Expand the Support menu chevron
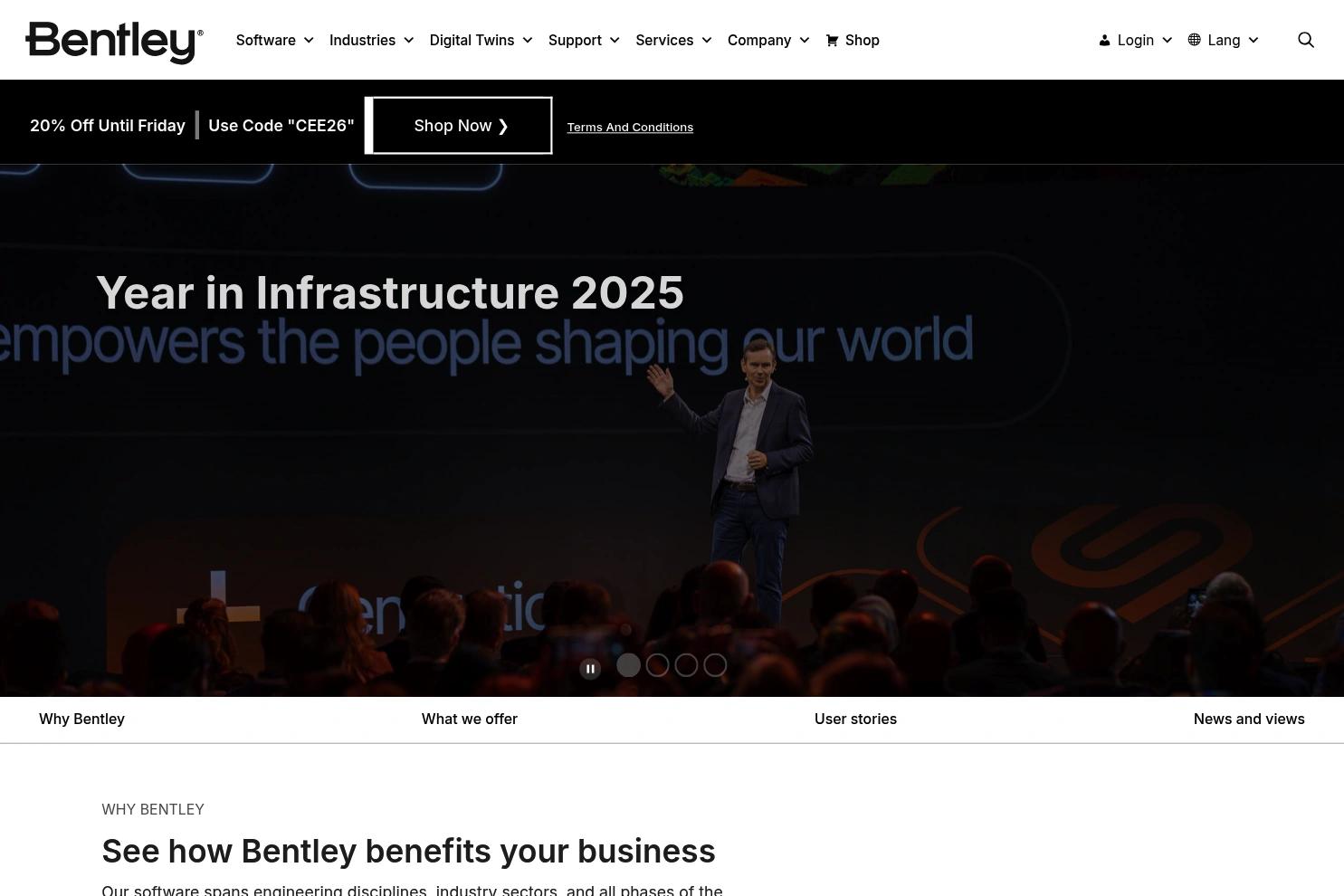Image resolution: width=1344 pixels, height=896 pixels. tap(615, 41)
